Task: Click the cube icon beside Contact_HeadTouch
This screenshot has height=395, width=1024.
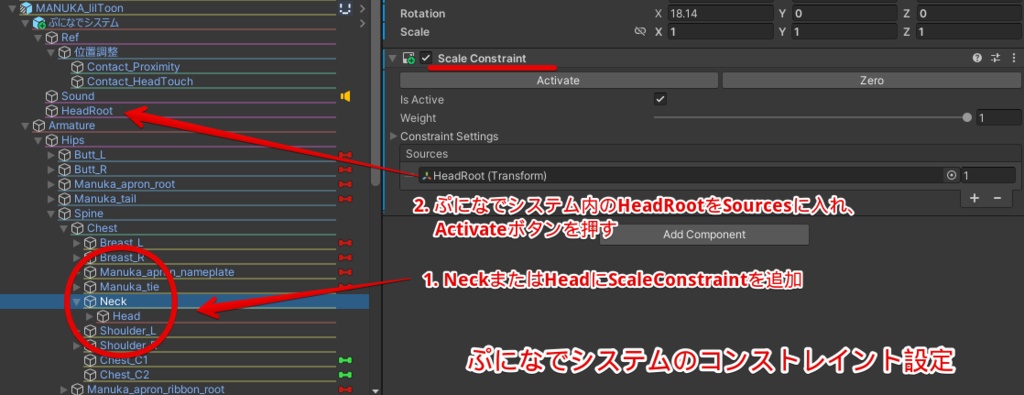Action: coord(77,82)
